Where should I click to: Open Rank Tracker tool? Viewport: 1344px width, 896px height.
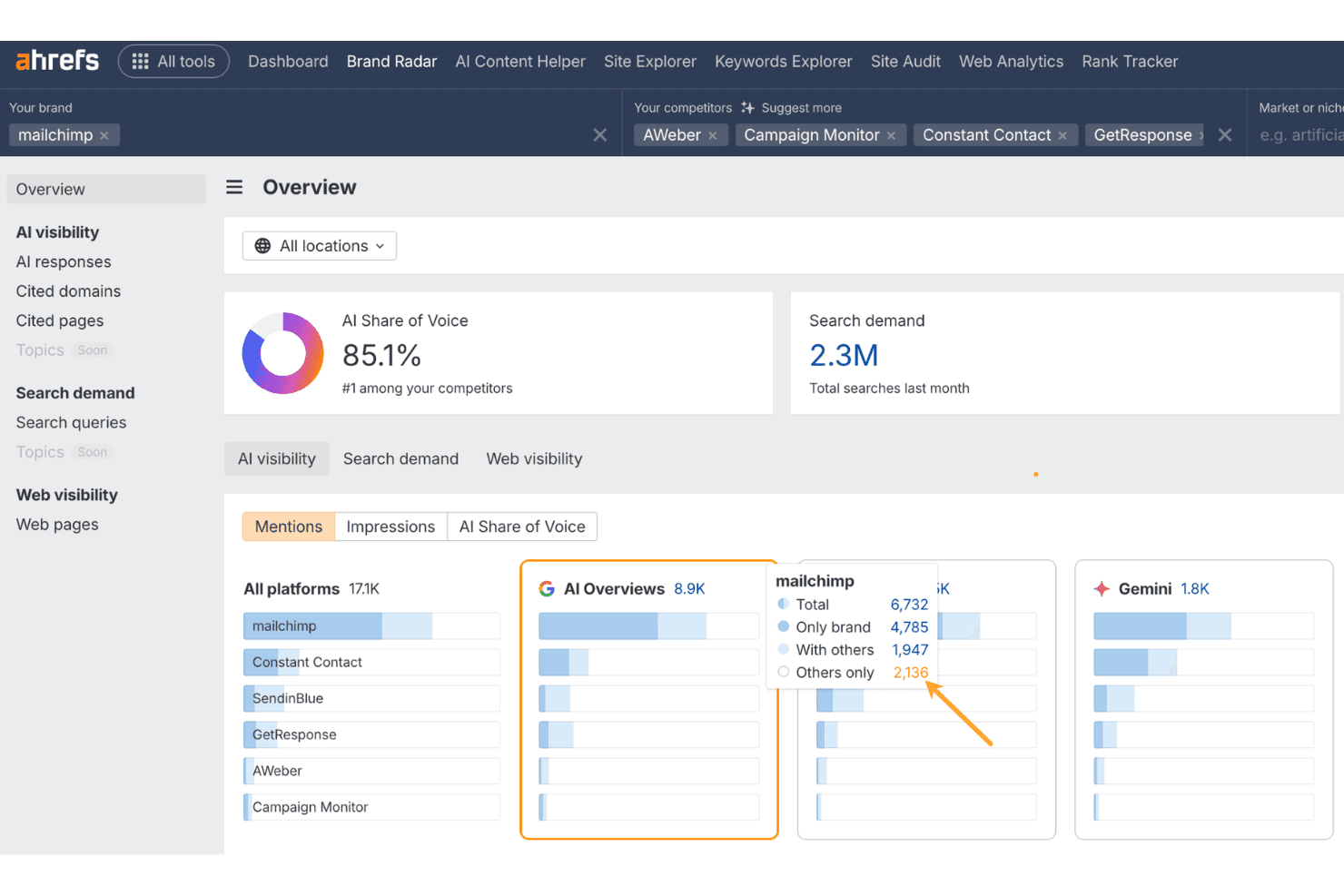[1130, 62]
